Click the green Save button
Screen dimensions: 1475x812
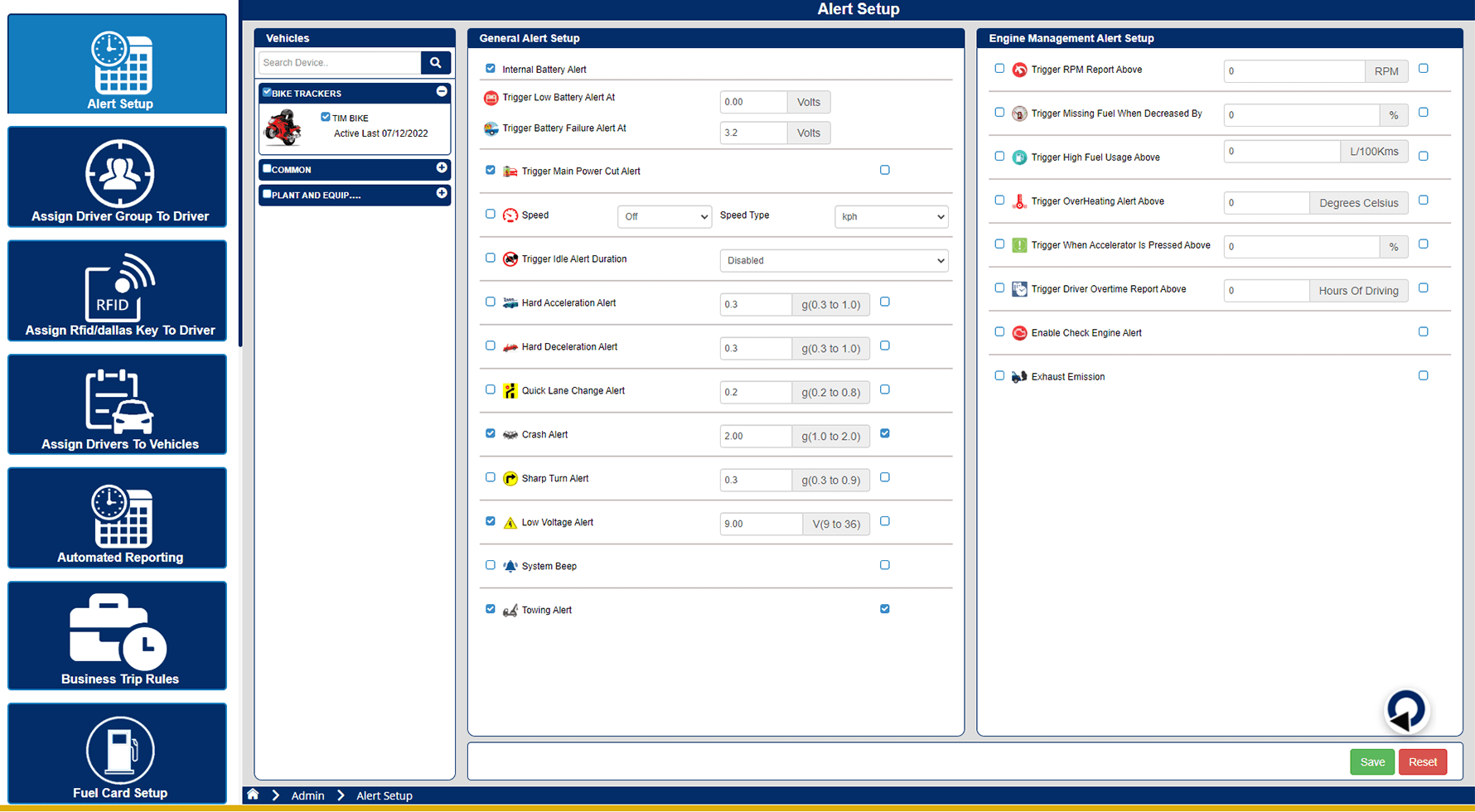coord(1371,762)
